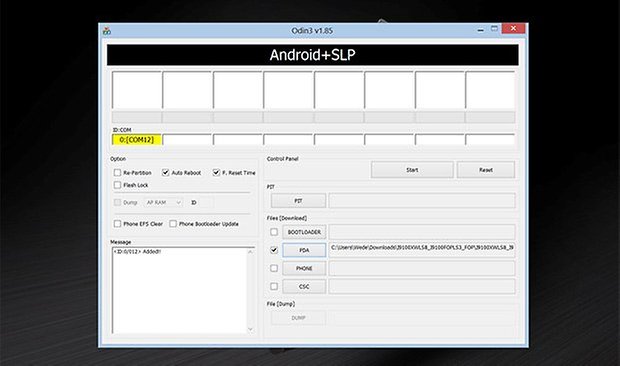This screenshot has height=366, width=620.
Task: Click the PIT file path field
Action: 422,201
